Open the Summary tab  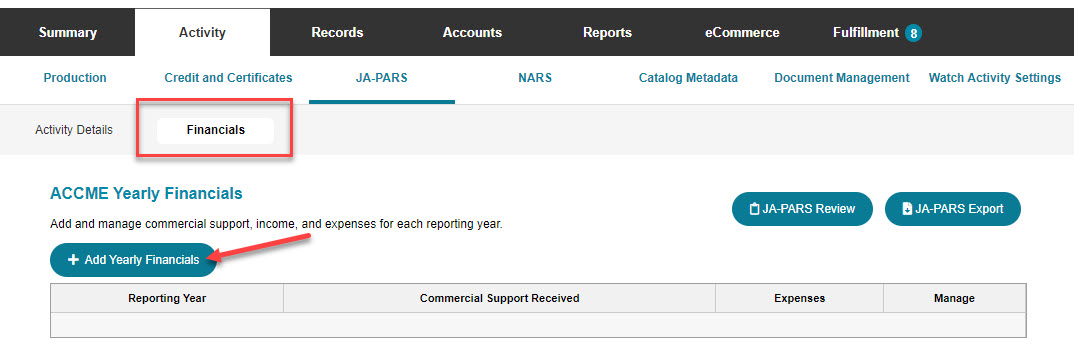(67, 32)
